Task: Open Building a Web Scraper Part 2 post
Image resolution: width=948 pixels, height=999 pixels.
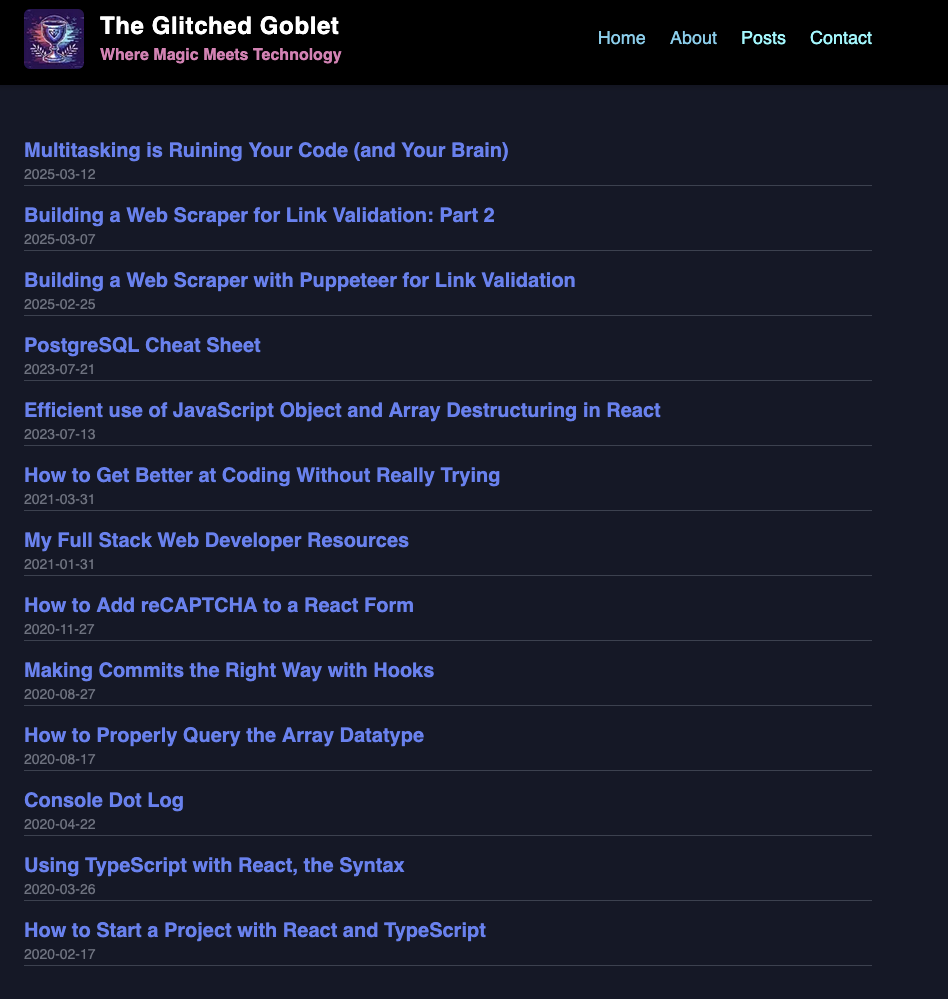Action: 259,215
